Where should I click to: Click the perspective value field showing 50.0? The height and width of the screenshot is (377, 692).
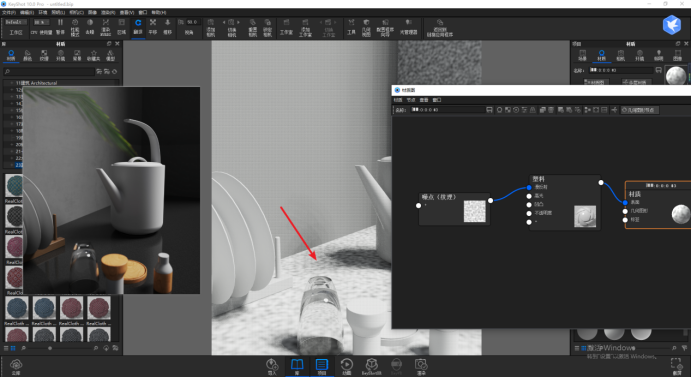click(193, 22)
